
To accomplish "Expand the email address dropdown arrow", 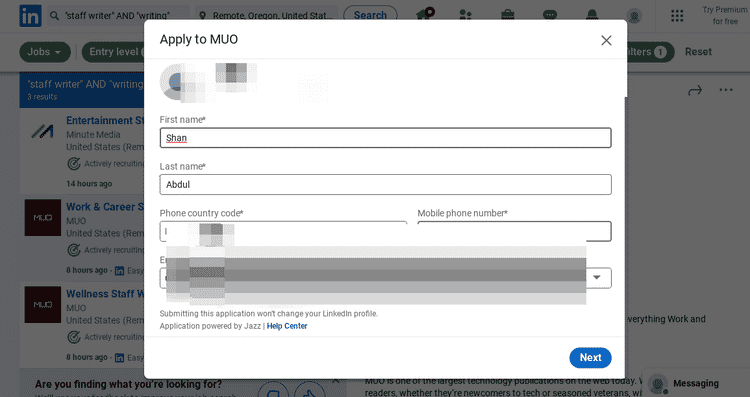I will [x=596, y=277].
